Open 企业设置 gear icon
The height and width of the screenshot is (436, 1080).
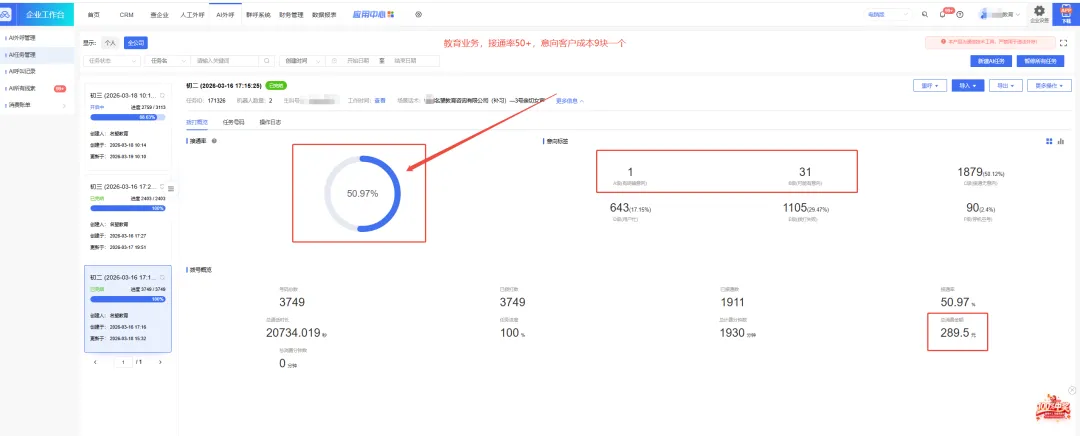1039,13
